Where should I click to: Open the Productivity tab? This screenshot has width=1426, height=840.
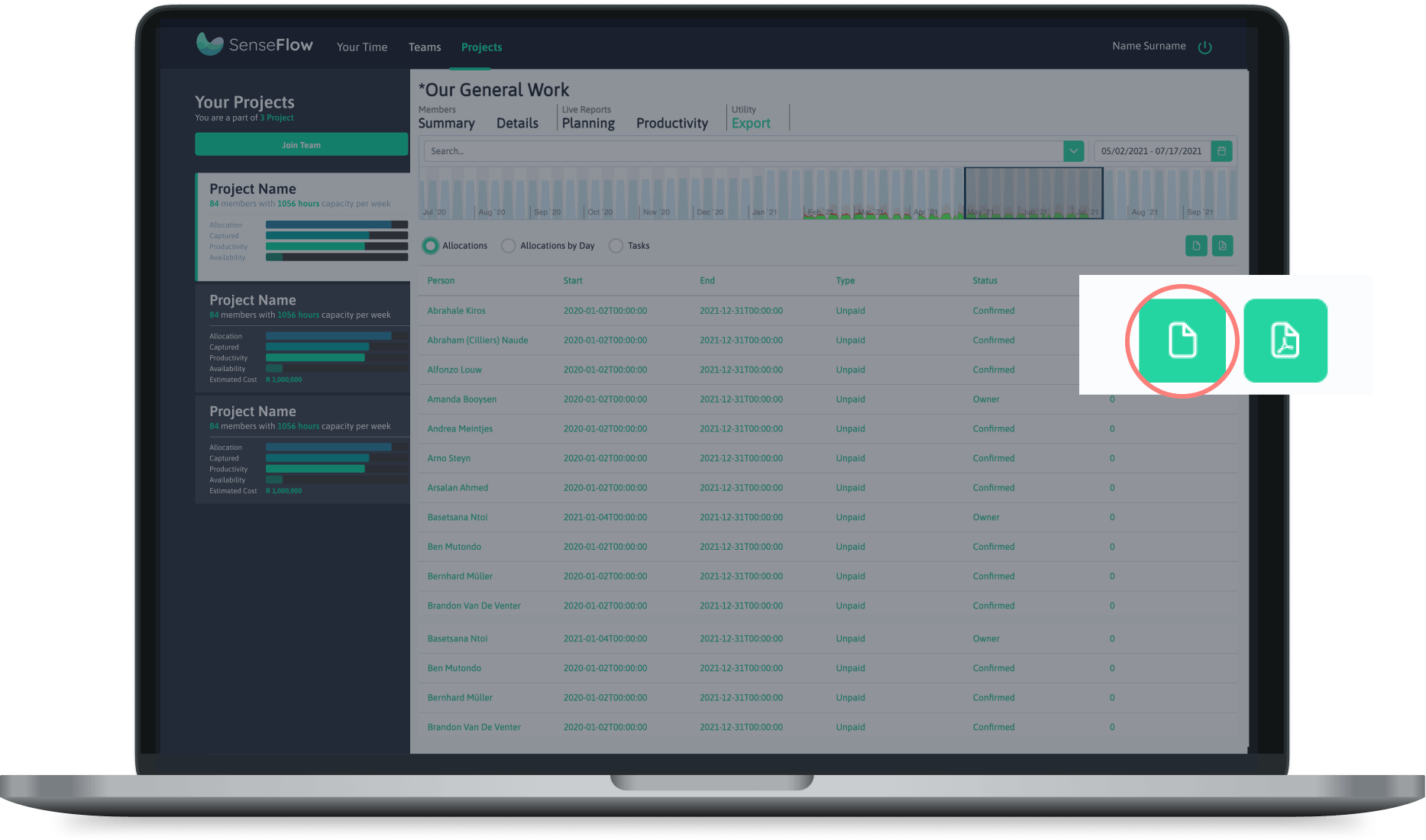(x=672, y=124)
